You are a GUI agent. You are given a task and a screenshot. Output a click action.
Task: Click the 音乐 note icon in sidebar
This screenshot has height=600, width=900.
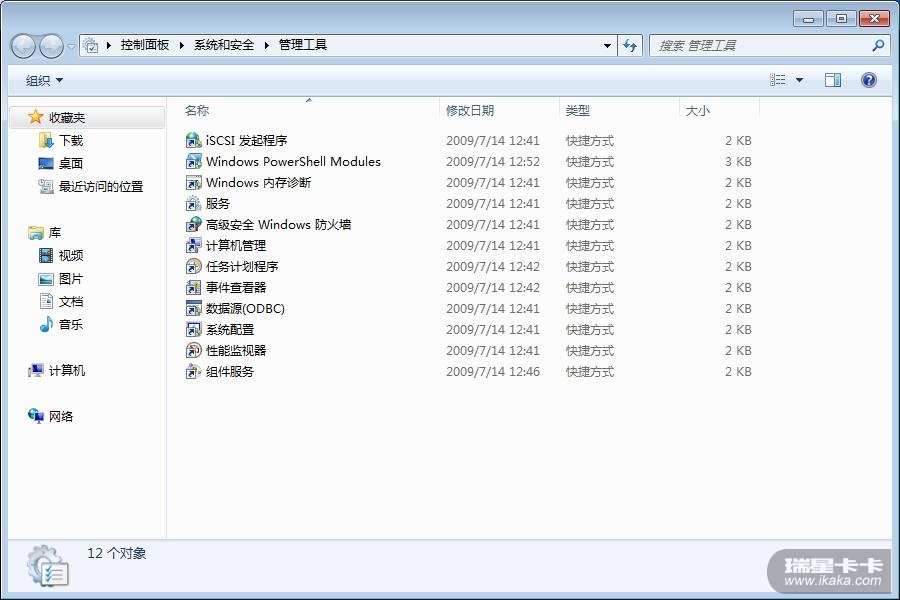[x=45, y=324]
